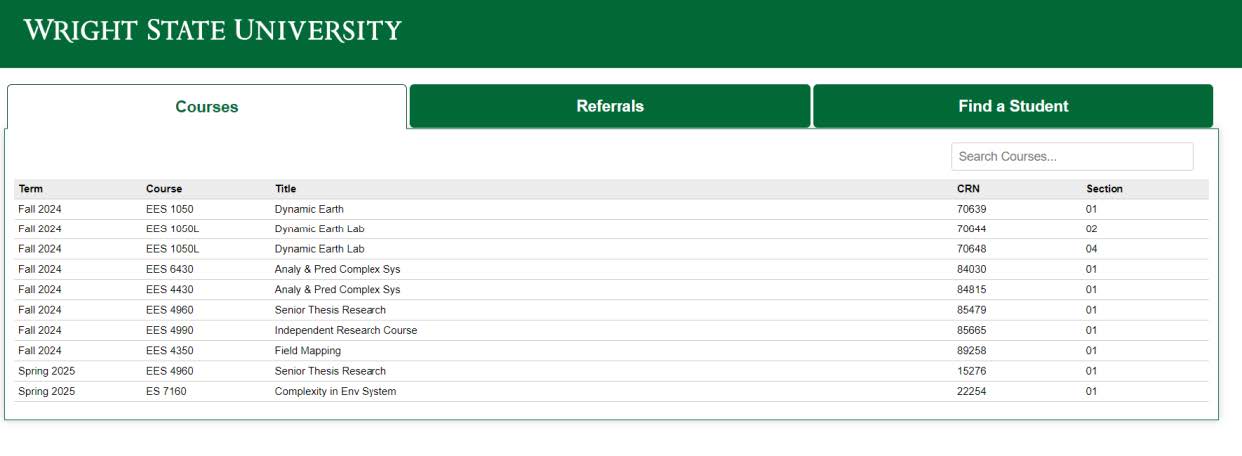Open the EES 1050 Dynamic Earth course
Screen dimensions: 1242x456
[309, 209]
